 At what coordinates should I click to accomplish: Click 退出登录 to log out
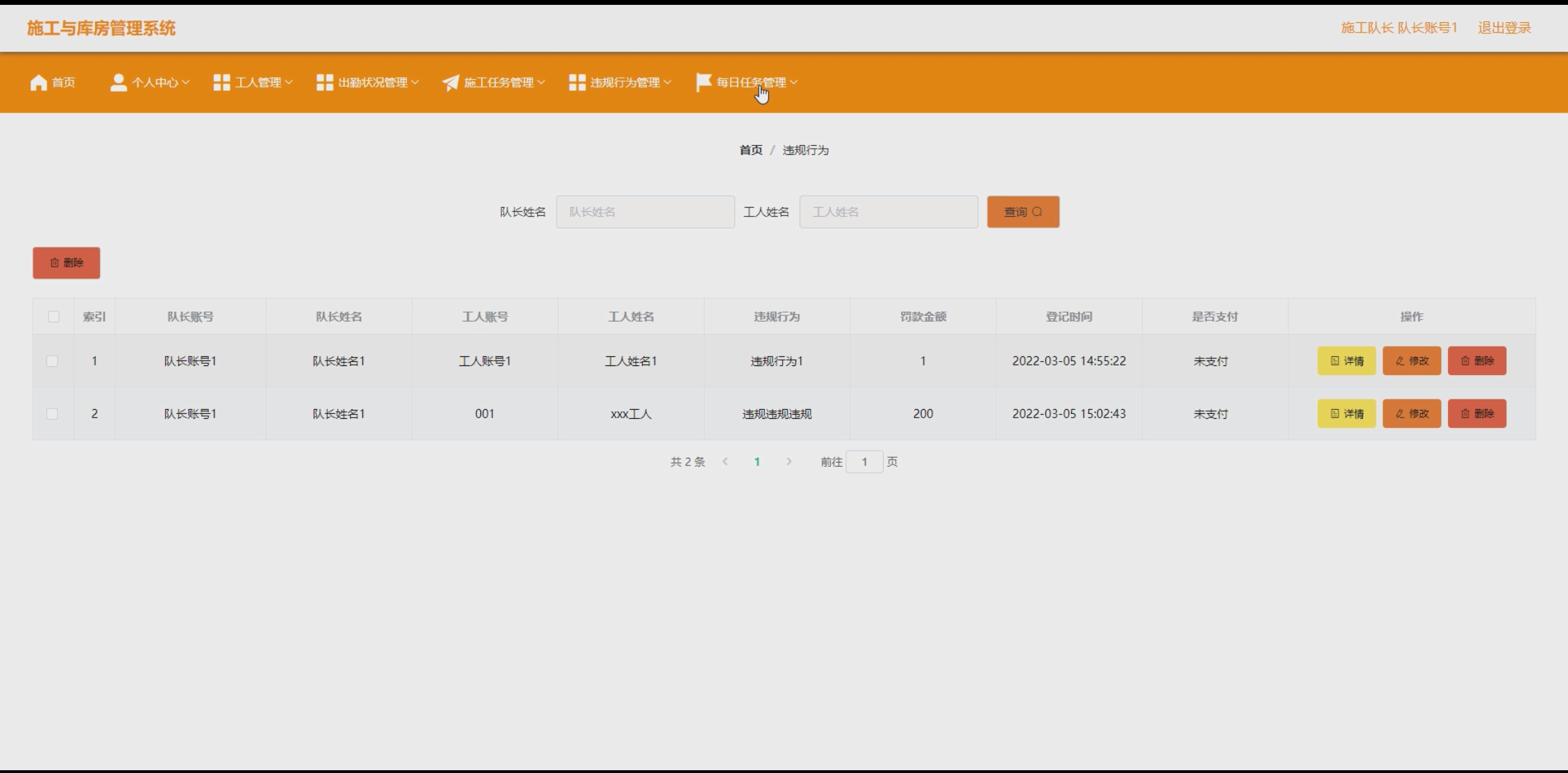[x=1504, y=28]
